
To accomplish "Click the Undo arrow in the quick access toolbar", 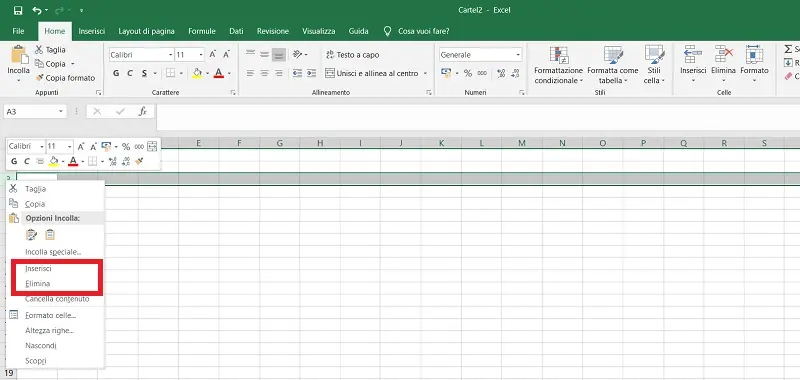I will coord(37,10).
